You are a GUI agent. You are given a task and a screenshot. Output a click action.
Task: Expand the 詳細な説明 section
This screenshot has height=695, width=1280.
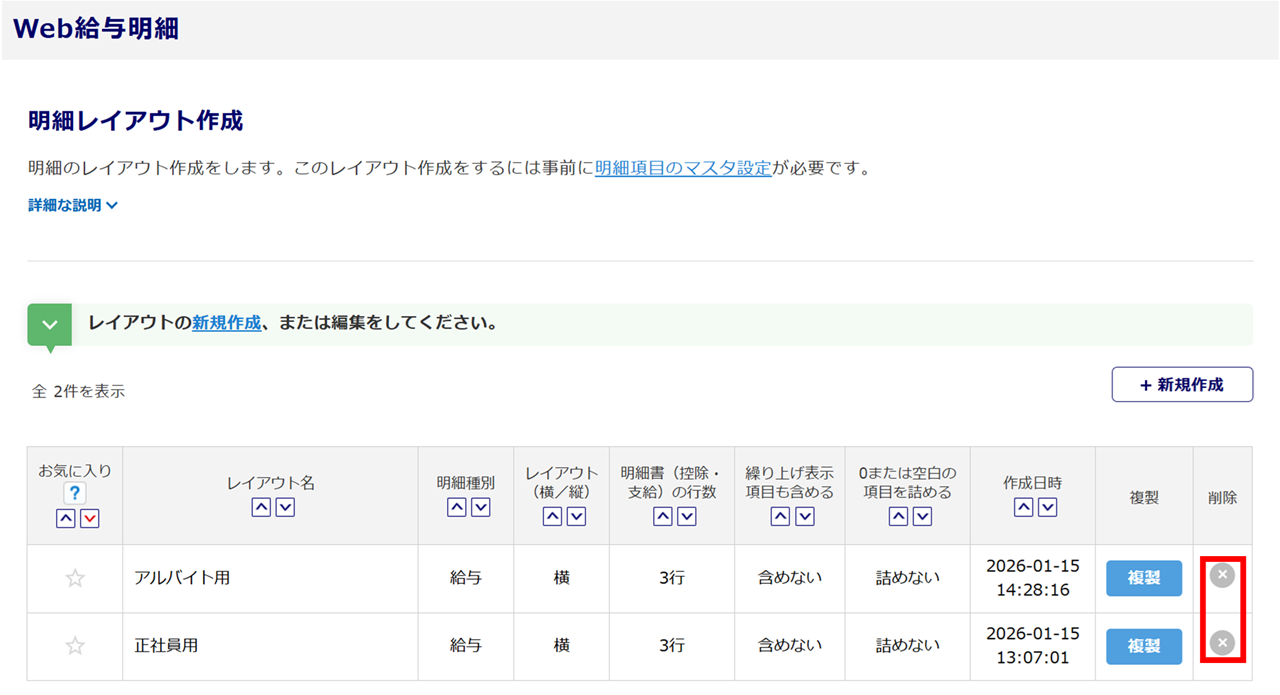click(73, 205)
